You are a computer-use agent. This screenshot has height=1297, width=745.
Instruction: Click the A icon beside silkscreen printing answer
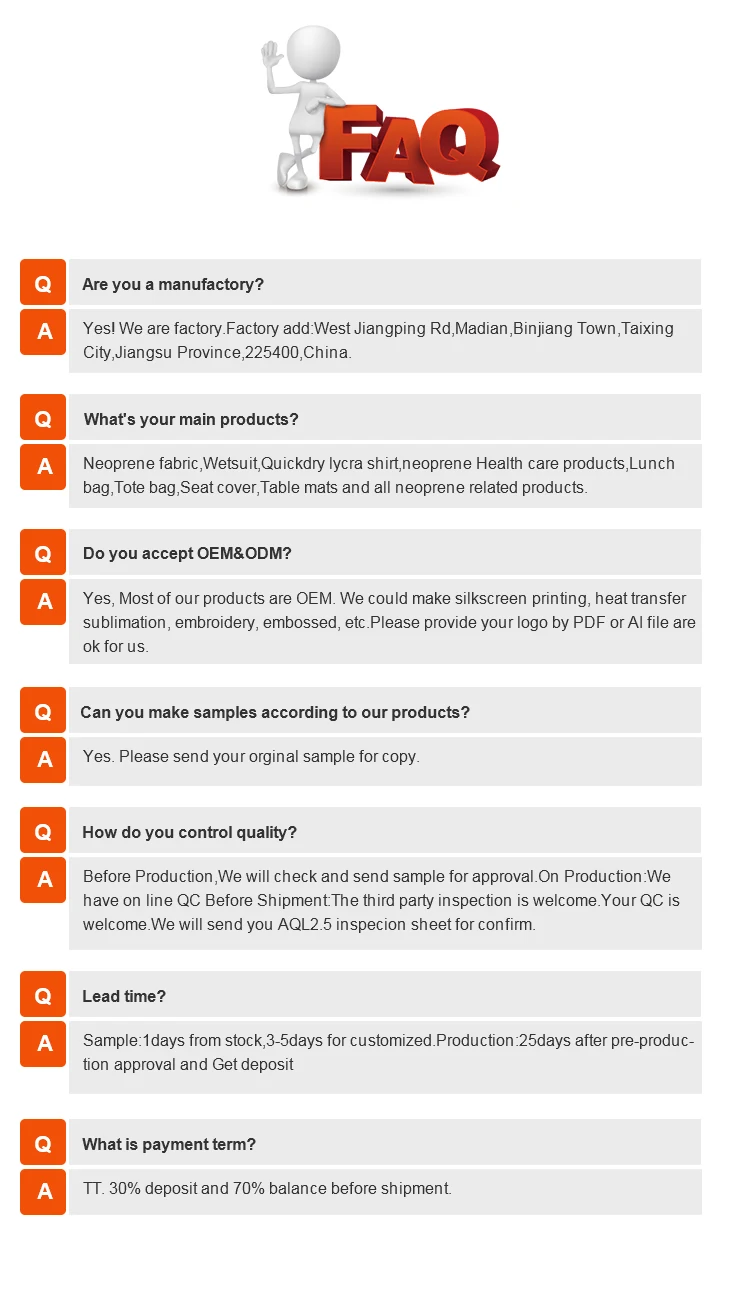[x=44, y=602]
